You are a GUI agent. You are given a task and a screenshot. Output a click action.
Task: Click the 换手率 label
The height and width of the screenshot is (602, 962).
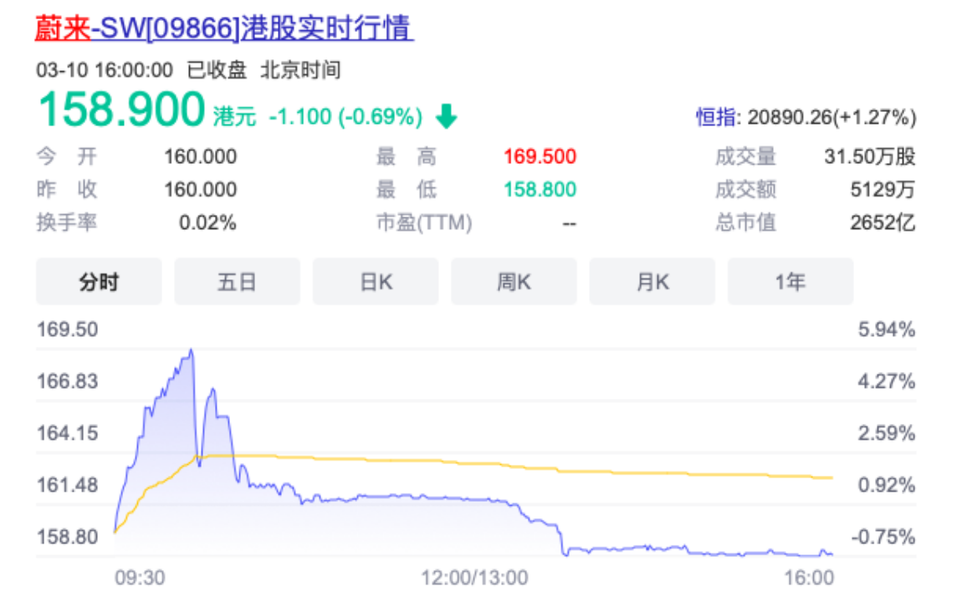point(67,222)
